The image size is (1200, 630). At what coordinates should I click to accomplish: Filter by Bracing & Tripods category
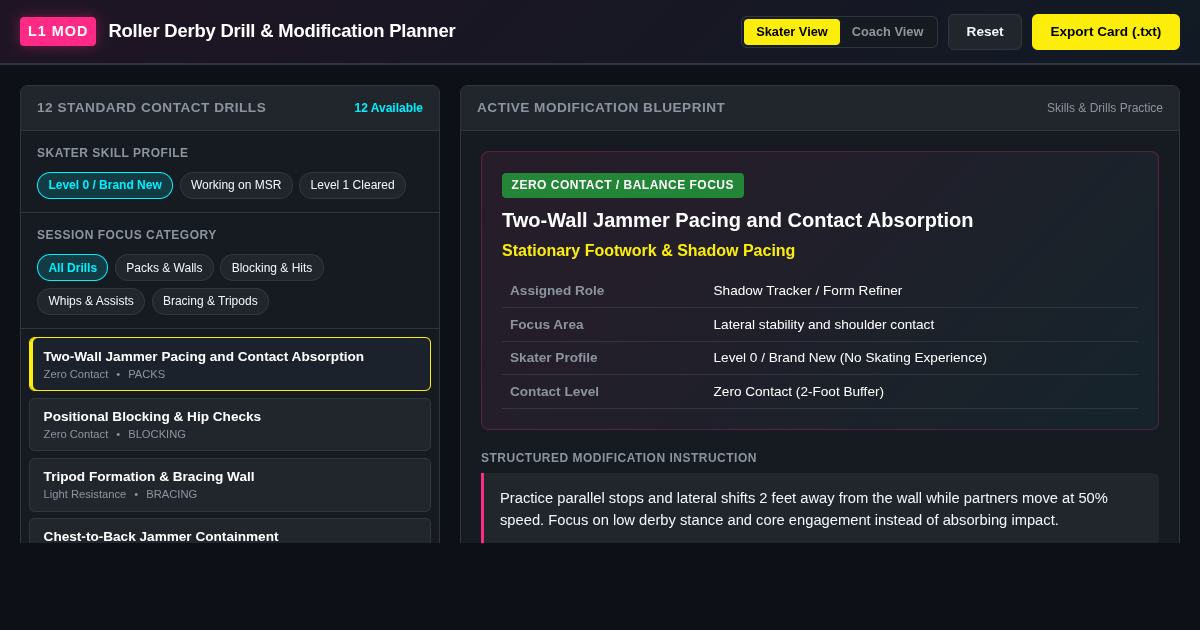[x=210, y=301]
